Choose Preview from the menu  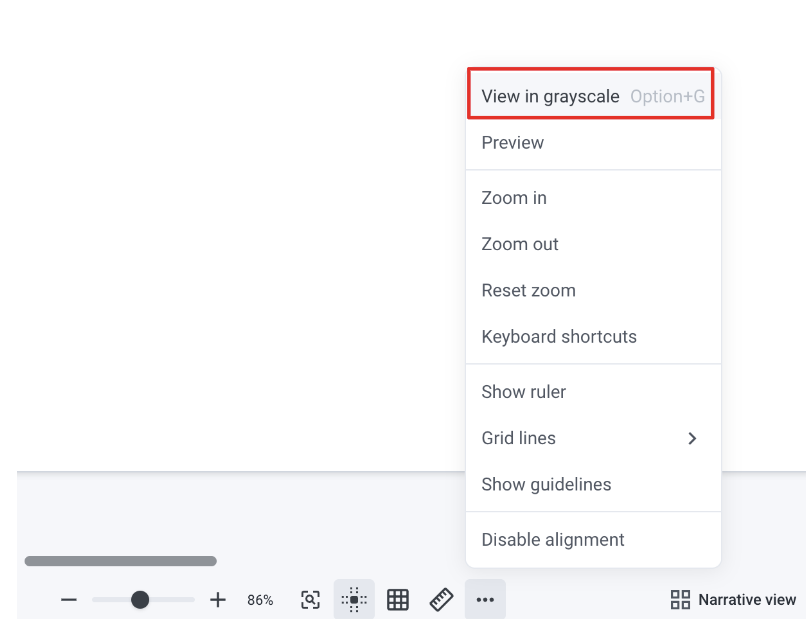(x=513, y=143)
